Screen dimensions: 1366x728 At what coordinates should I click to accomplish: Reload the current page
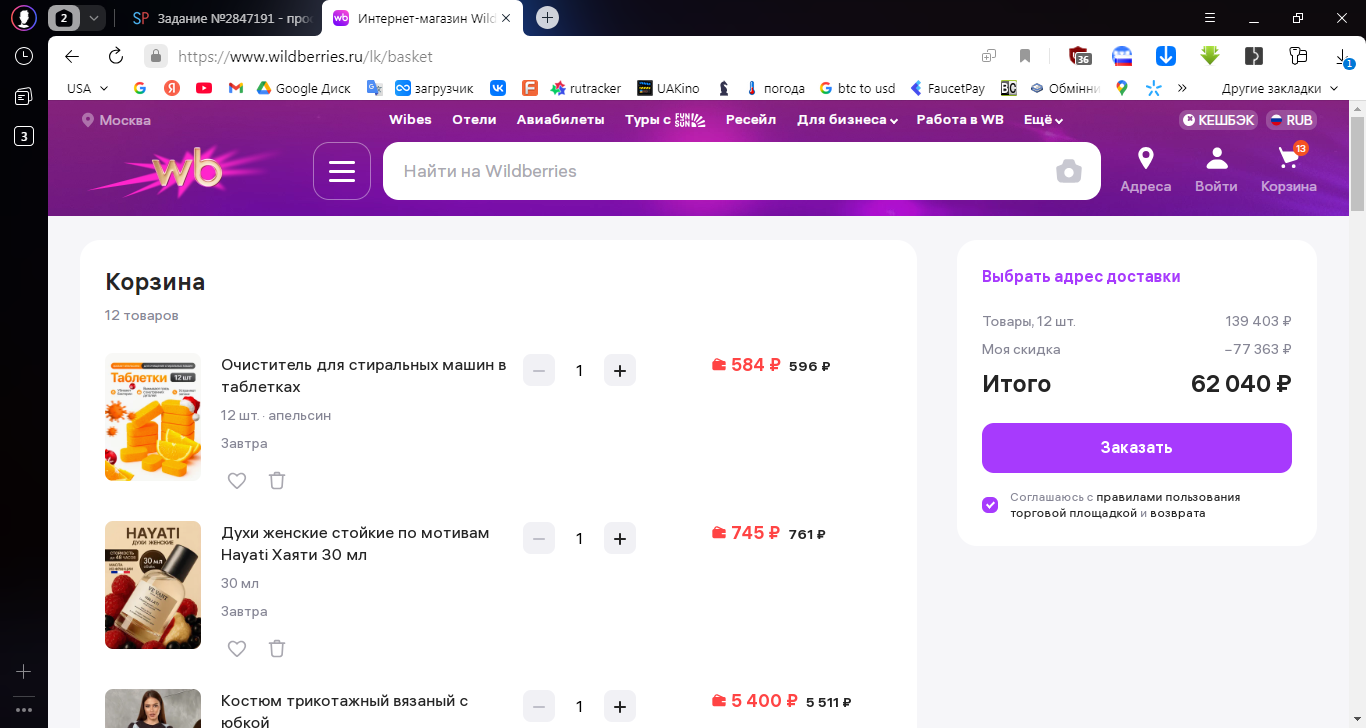coord(116,56)
